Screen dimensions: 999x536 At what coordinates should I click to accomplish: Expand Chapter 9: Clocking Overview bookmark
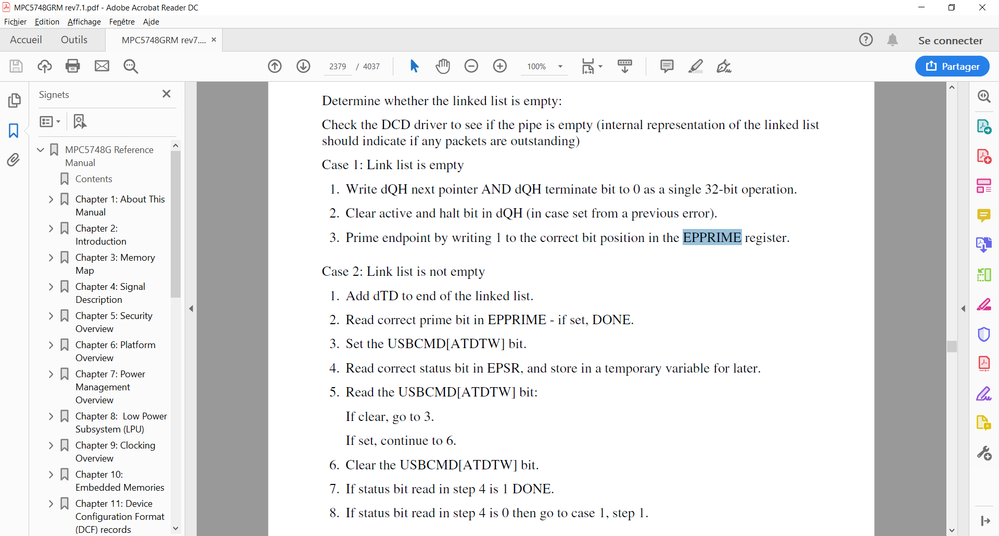coord(51,445)
